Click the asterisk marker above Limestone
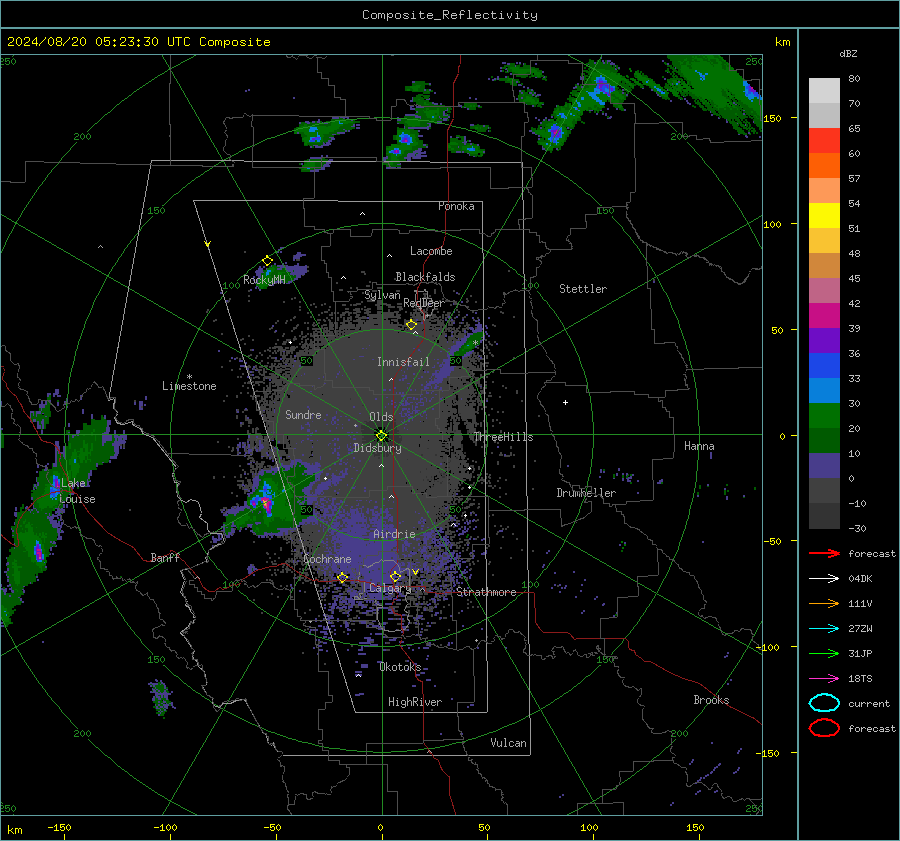The height and width of the screenshot is (841, 900). (x=189, y=377)
